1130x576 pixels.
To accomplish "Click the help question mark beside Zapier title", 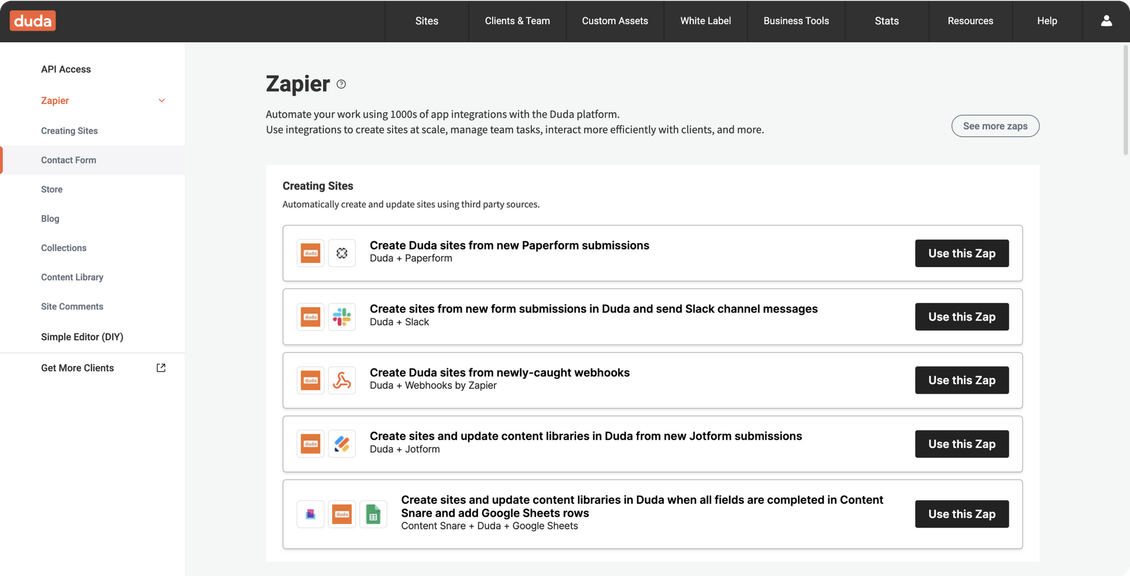I will (341, 84).
